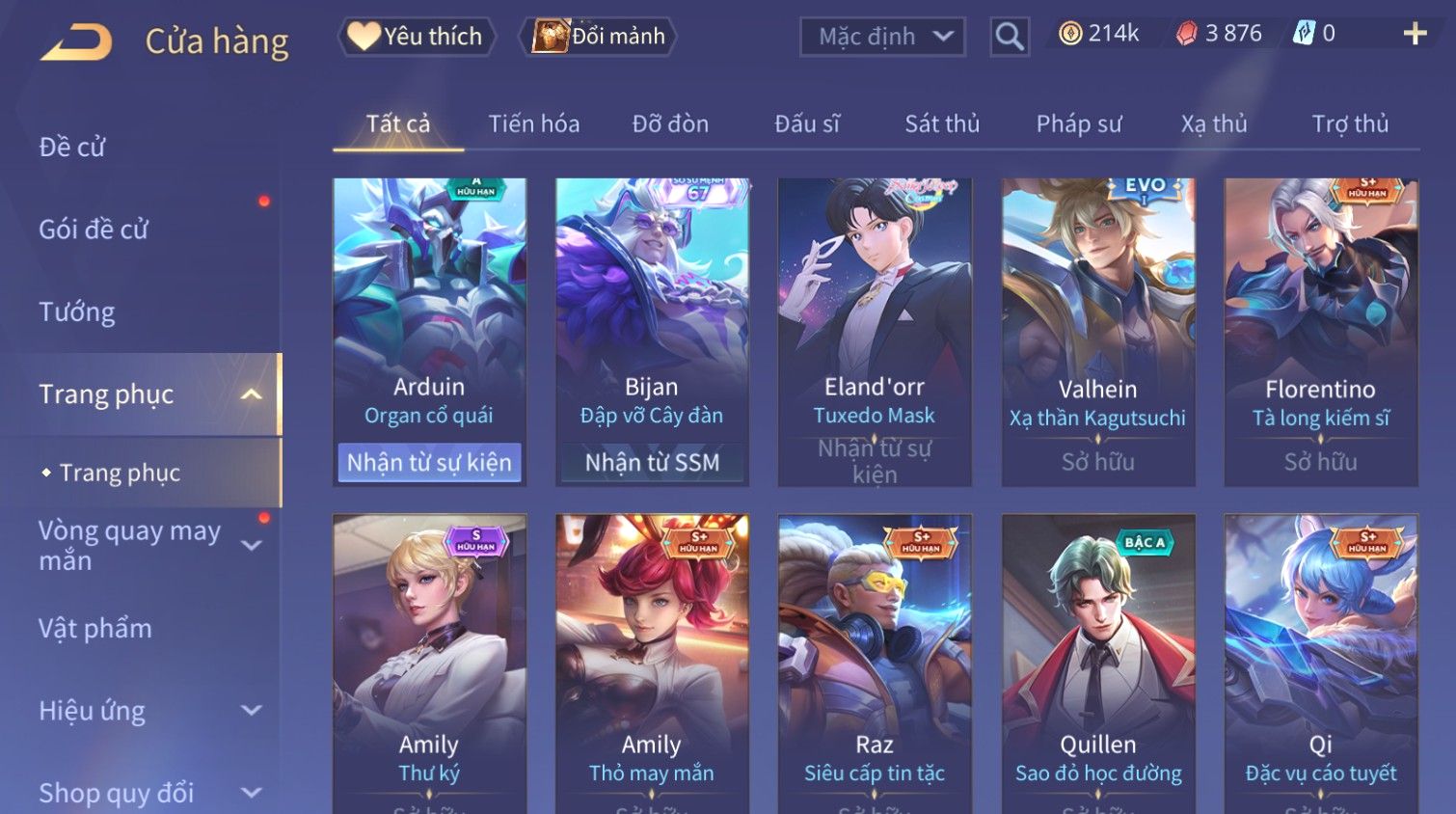Open the Mặc định sort dropdown

coord(882,37)
